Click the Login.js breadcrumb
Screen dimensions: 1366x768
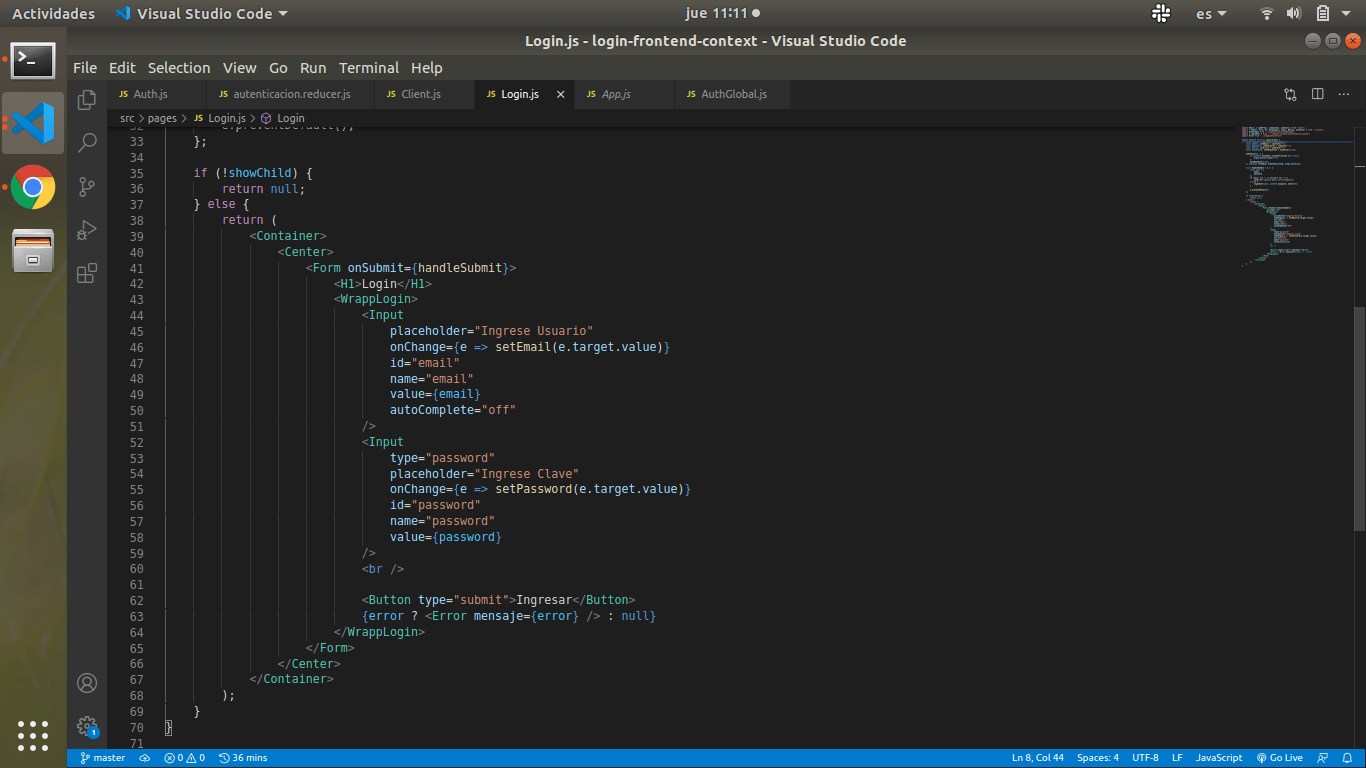pyautogui.click(x=218, y=118)
